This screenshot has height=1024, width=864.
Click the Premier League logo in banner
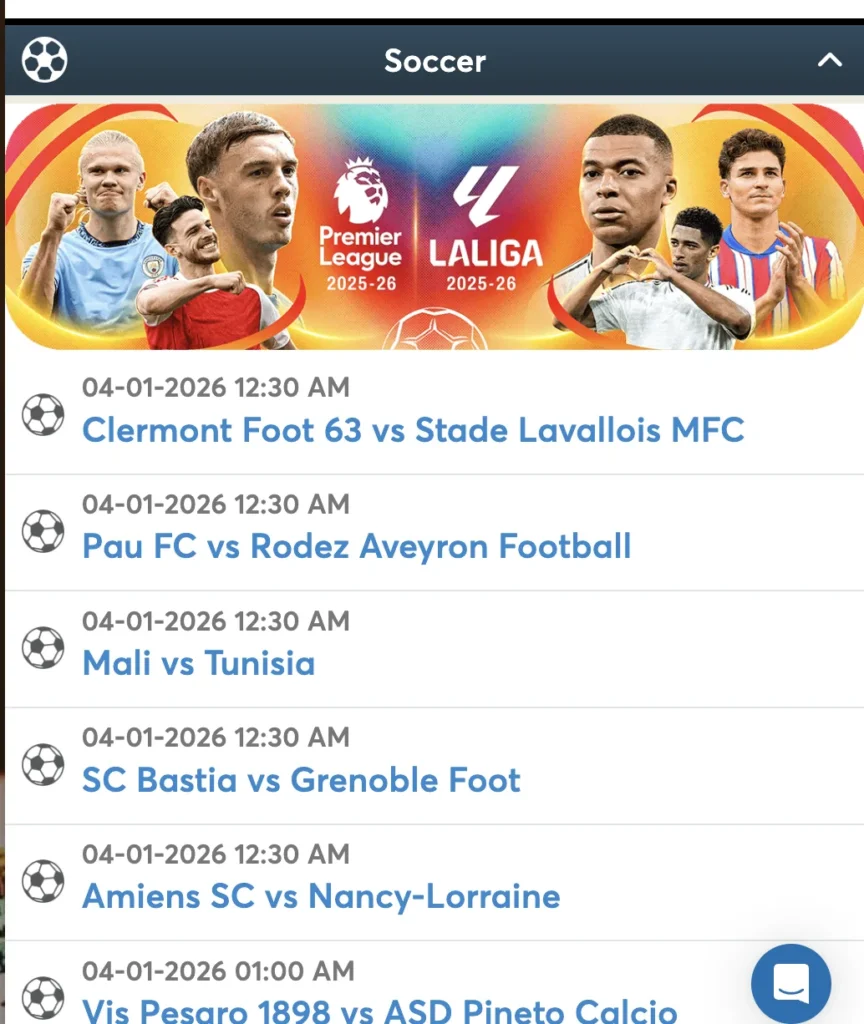point(360,226)
